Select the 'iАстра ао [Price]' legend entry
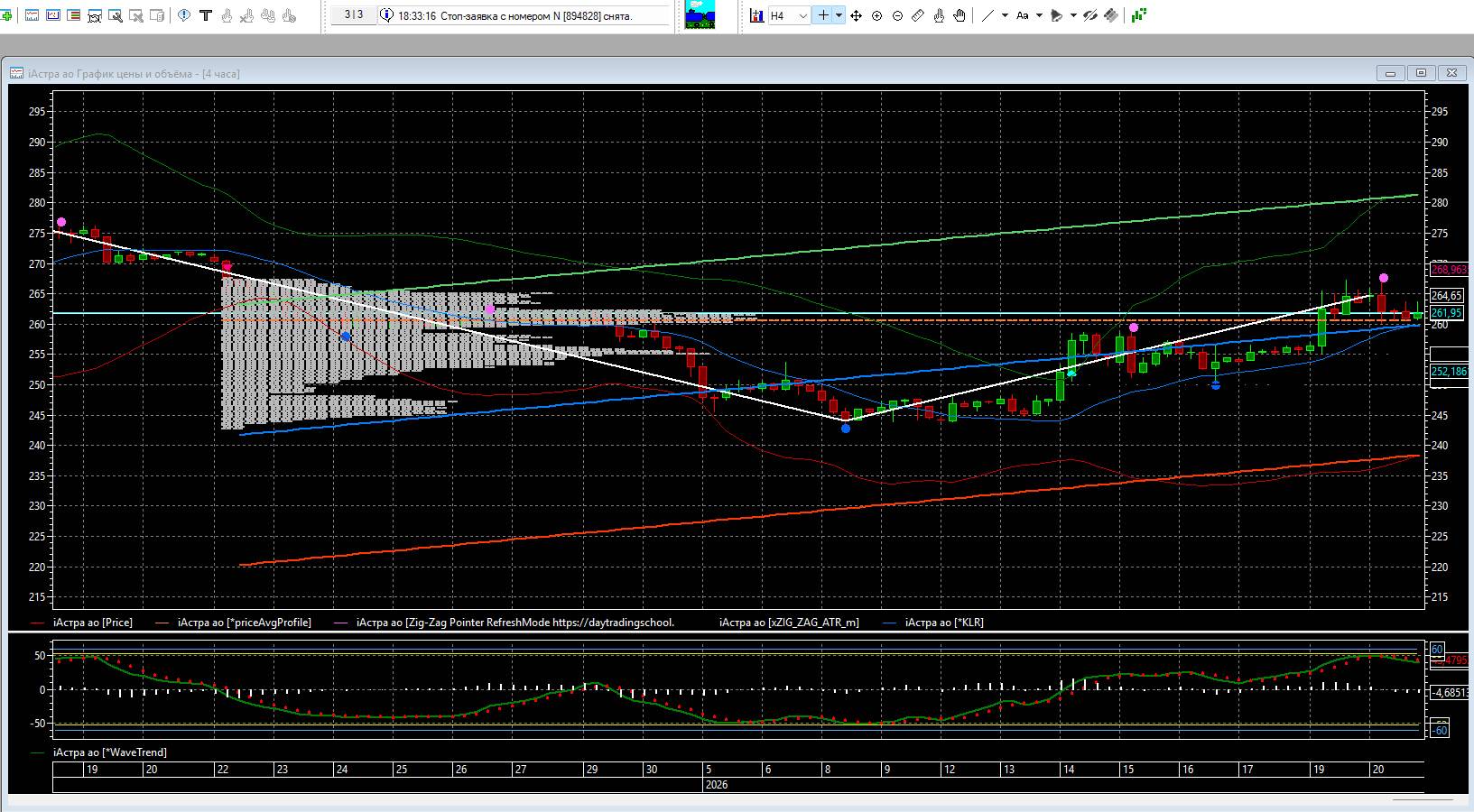 (x=93, y=623)
